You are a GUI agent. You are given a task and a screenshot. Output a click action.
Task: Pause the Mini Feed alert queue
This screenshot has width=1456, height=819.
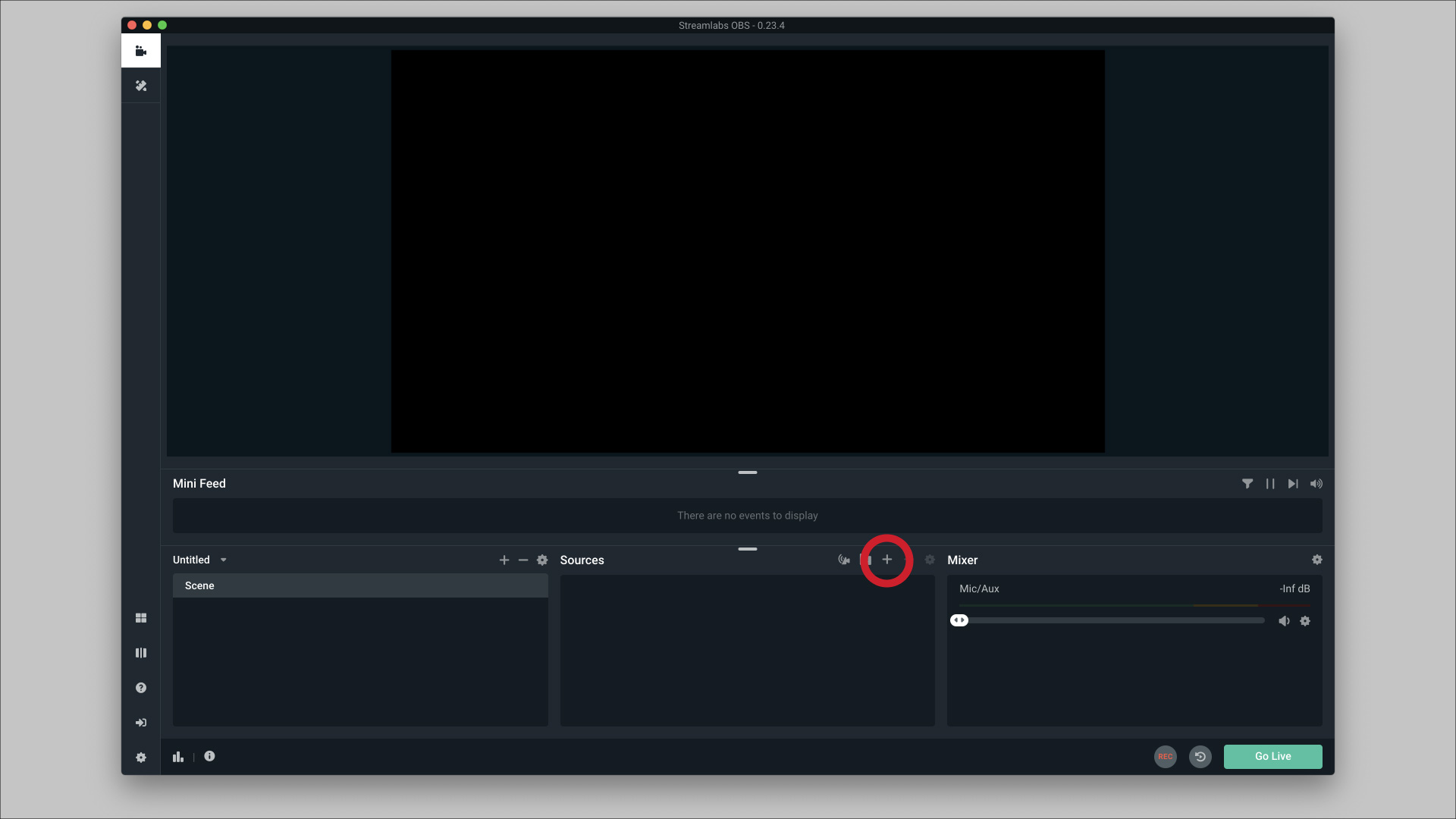click(x=1270, y=484)
